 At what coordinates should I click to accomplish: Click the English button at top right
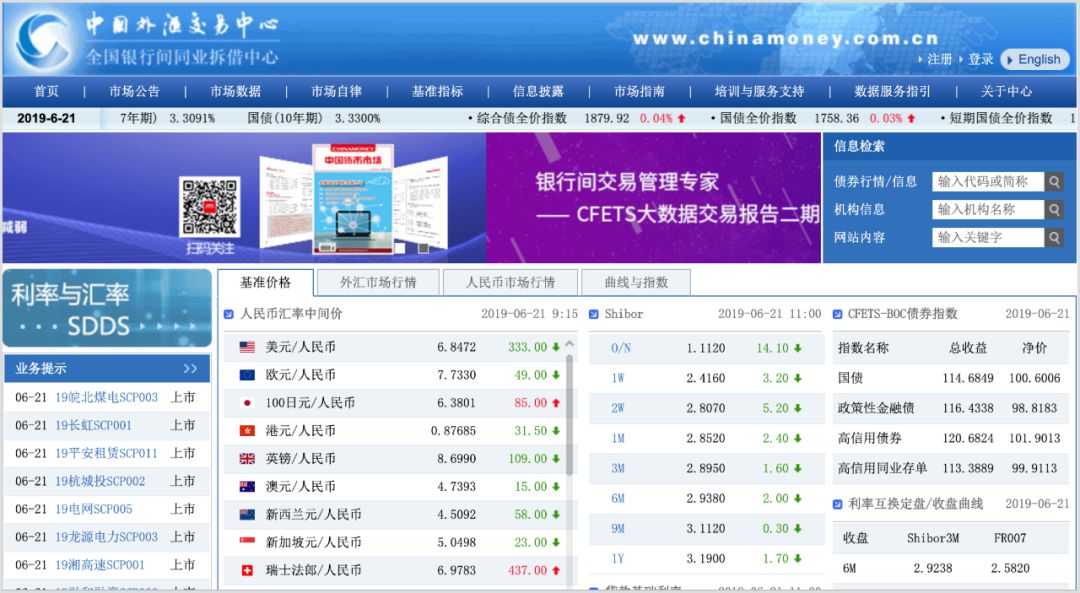pyautogui.click(x=1035, y=59)
